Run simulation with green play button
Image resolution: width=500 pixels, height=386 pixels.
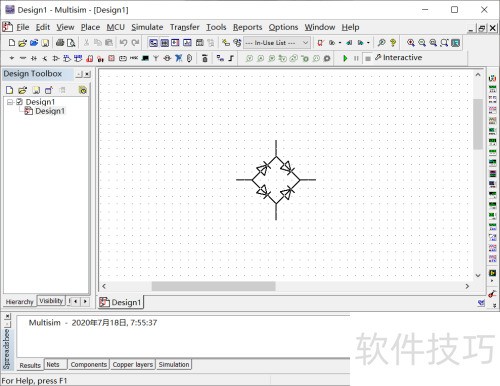[x=345, y=58]
